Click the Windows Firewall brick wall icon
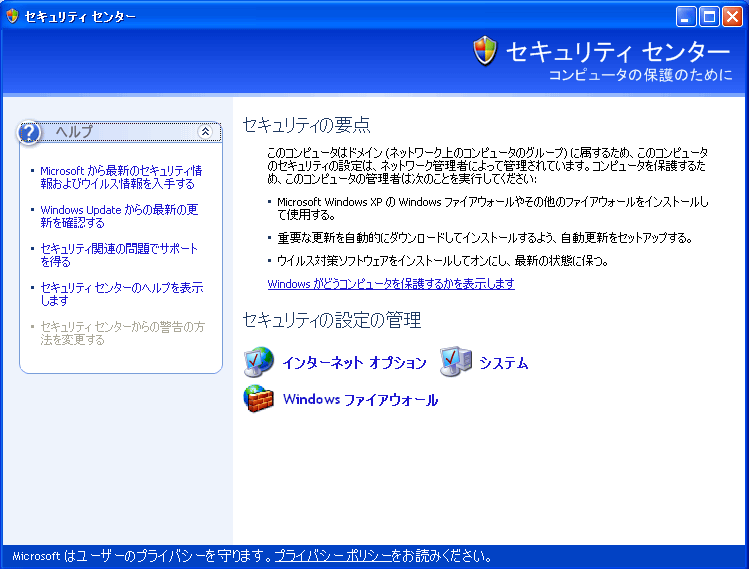This screenshot has height=569, width=749. [258, 399]
